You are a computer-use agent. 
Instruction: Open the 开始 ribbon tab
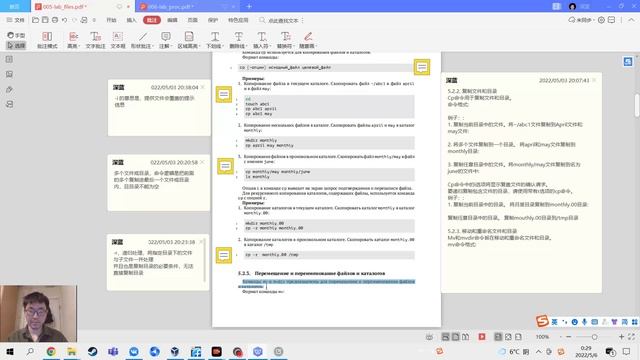tap(111, 20)
